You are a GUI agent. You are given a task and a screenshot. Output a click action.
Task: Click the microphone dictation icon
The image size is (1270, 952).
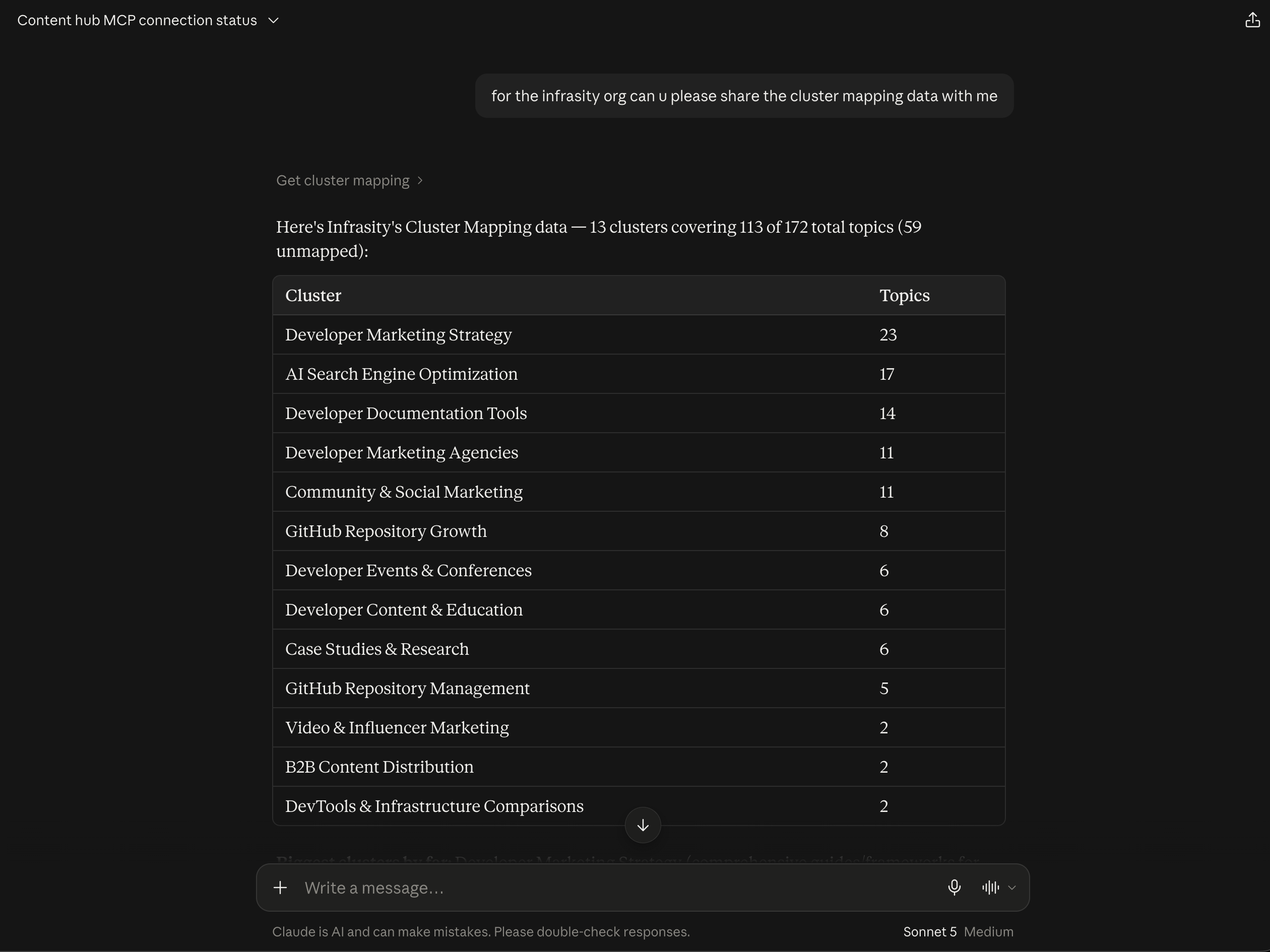(x=954, y=887)
